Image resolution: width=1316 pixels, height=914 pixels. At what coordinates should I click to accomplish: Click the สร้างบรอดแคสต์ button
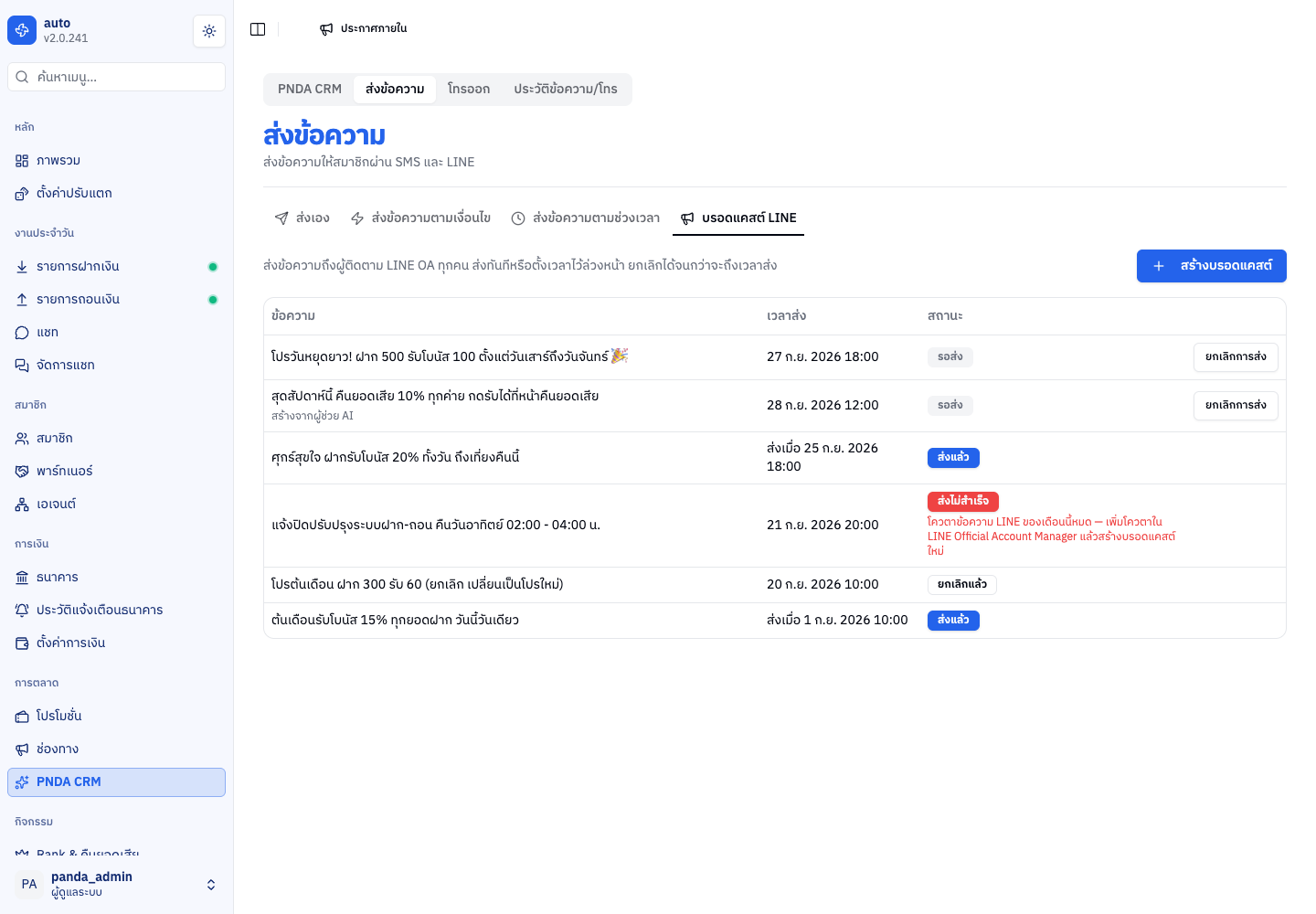click(x=1212, y=266)
